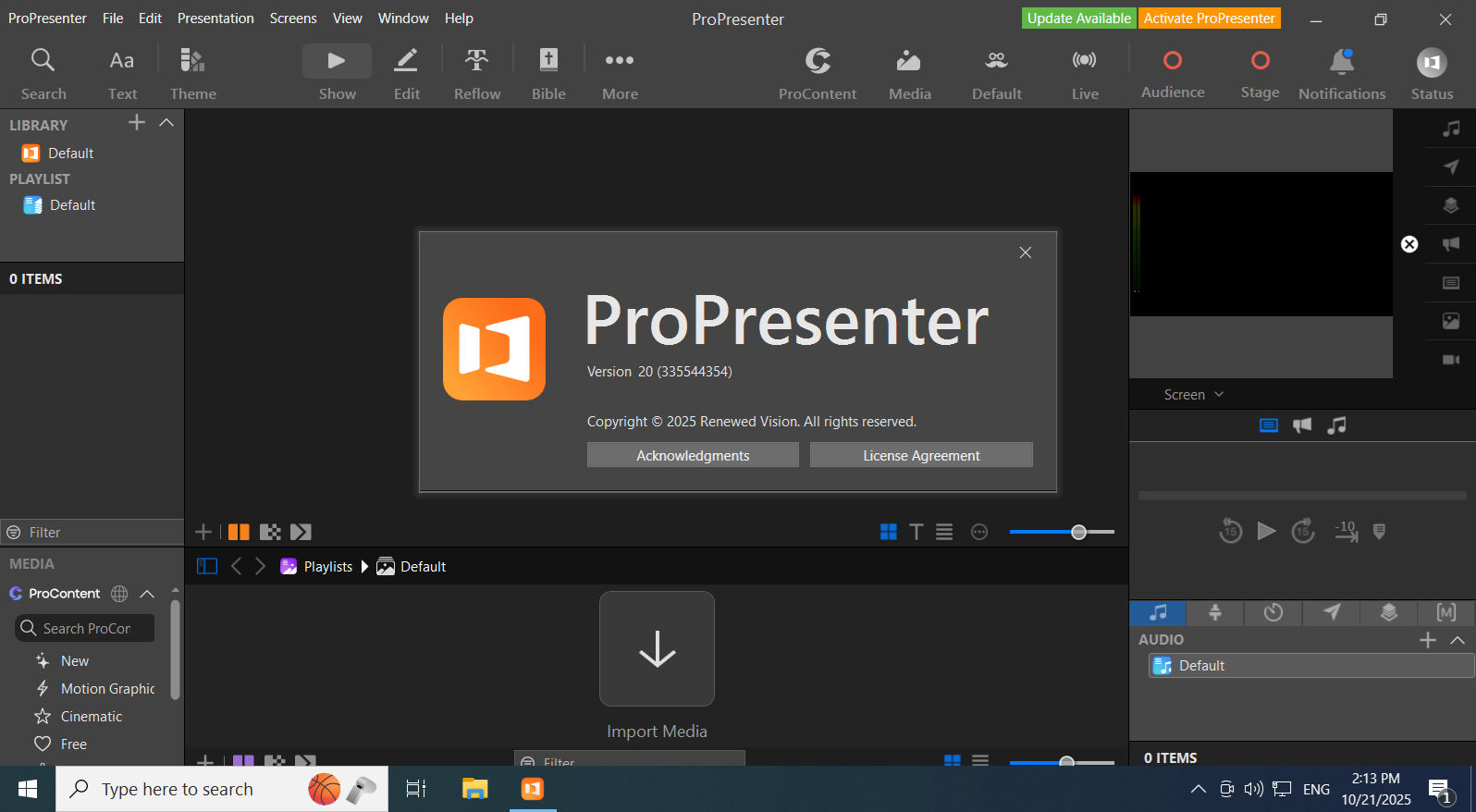This screenshot has width=1476, height=812.
Task: Click the Import Media drop box
Action: coord(657,648)
